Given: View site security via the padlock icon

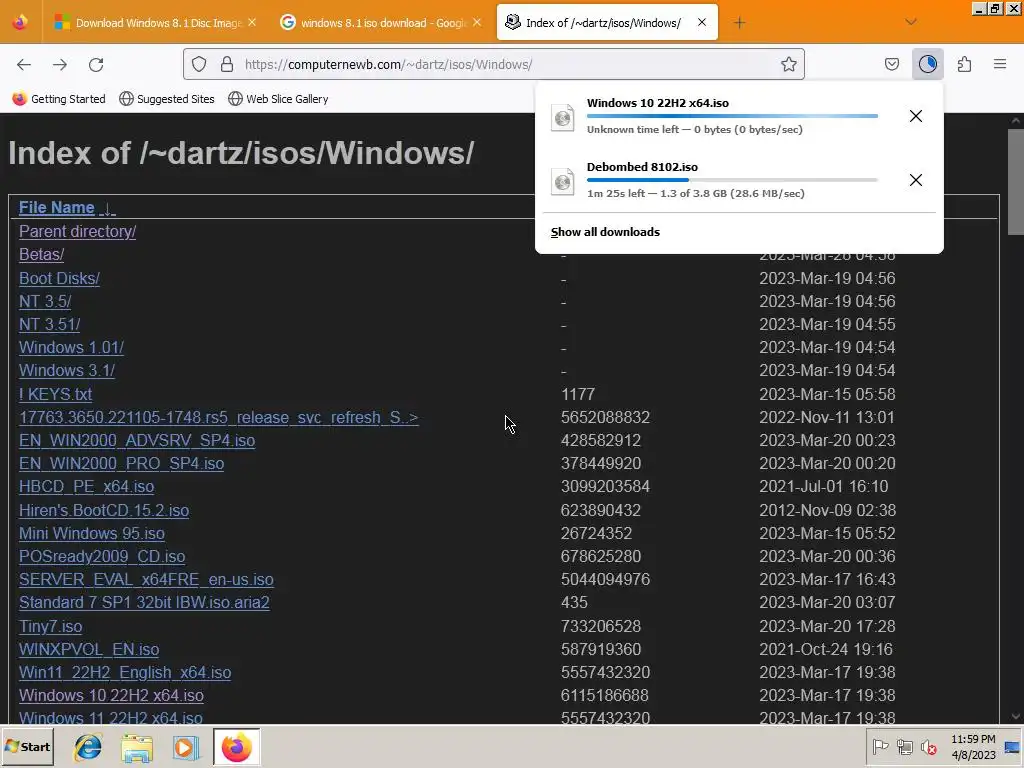Looking at the screenshot, I should coord(227,64).
